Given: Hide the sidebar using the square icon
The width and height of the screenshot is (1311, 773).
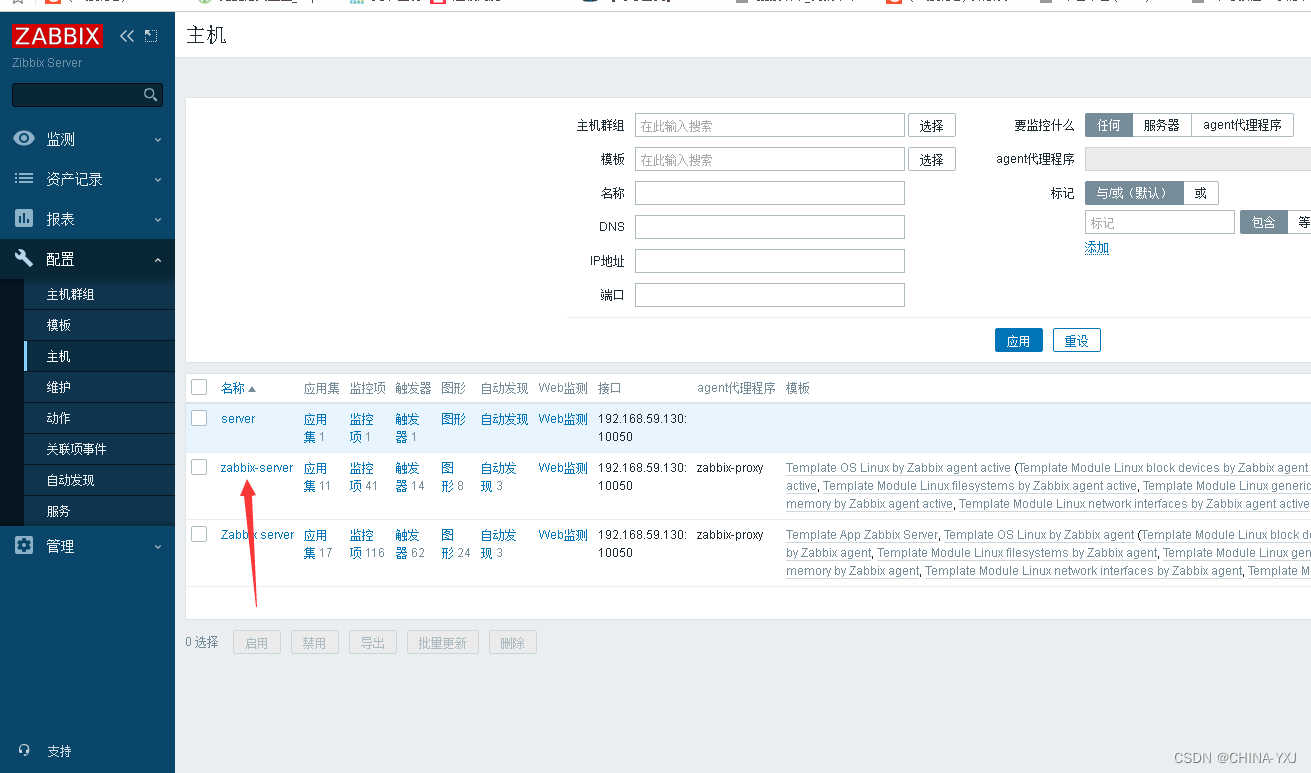Looking at the screenshot, I should pyautogui.click(x=151, y=36).
